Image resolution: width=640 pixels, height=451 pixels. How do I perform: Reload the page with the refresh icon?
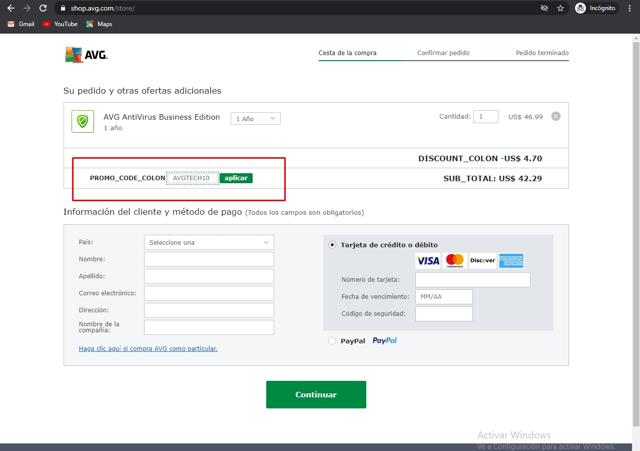point(43,8)
